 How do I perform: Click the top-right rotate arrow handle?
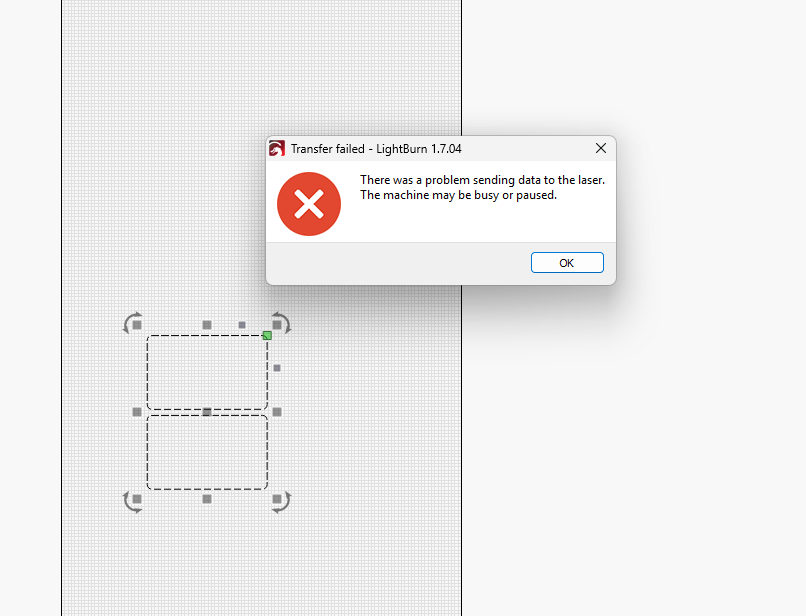click(282, 323)
